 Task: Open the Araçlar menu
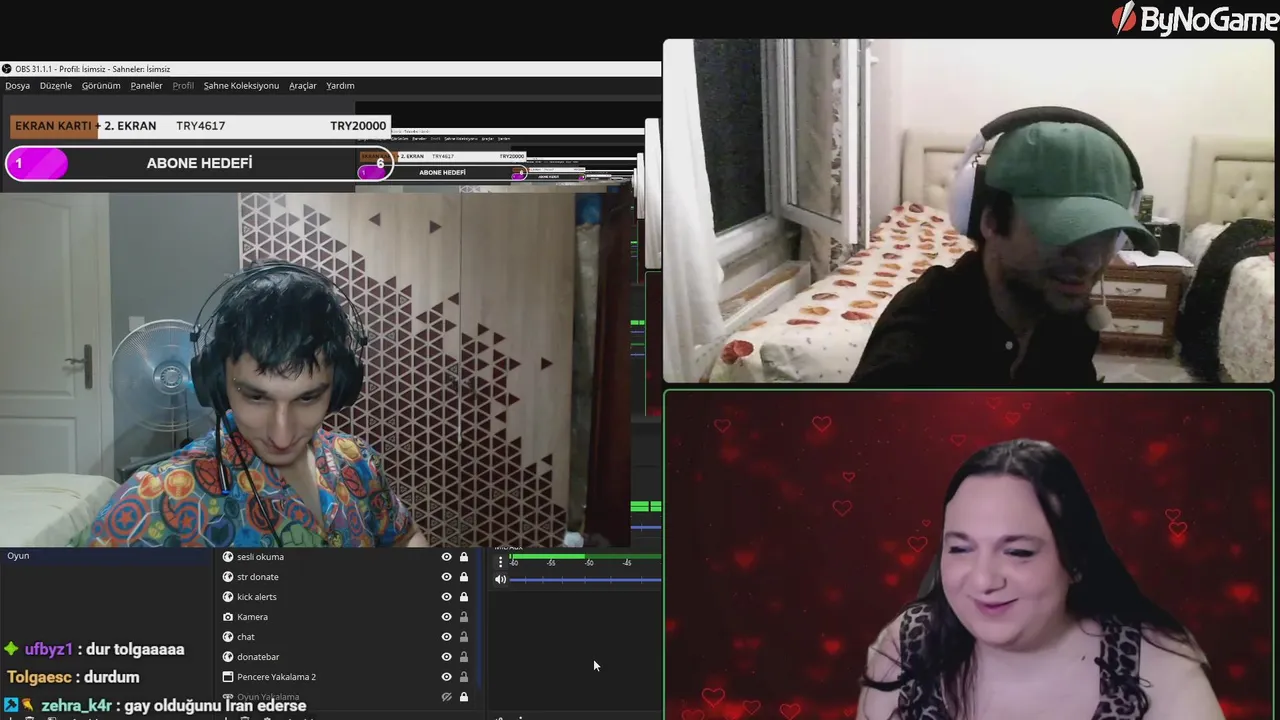pyautogui.click(x=303, y=86)
